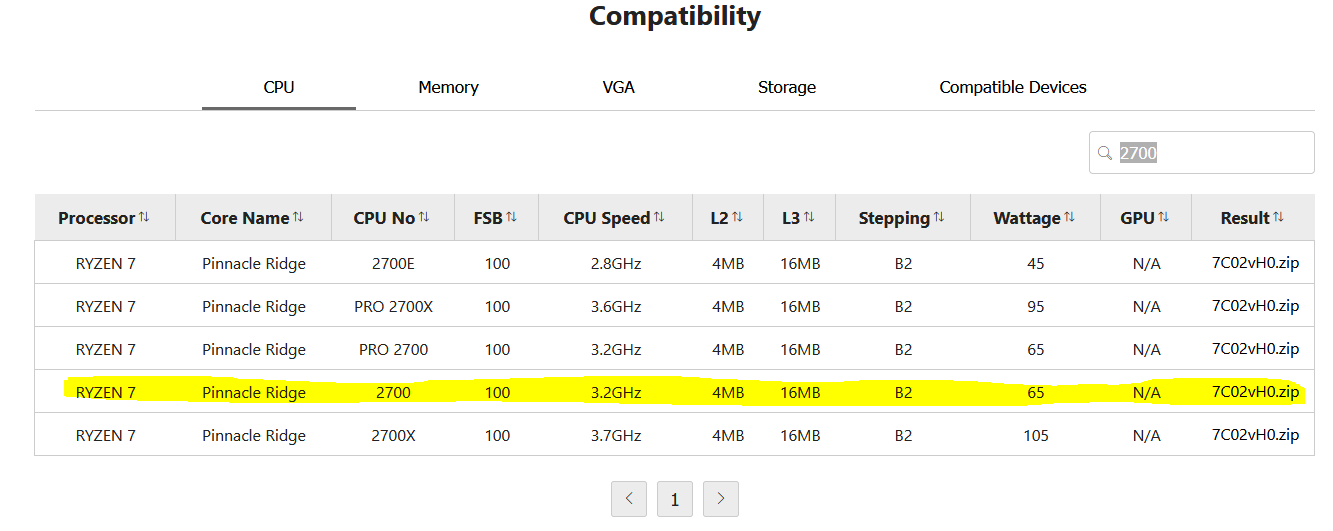Open the VGA compatibility tab
The width and height of the screenshot is (1333, 531).
click(618, 87)
